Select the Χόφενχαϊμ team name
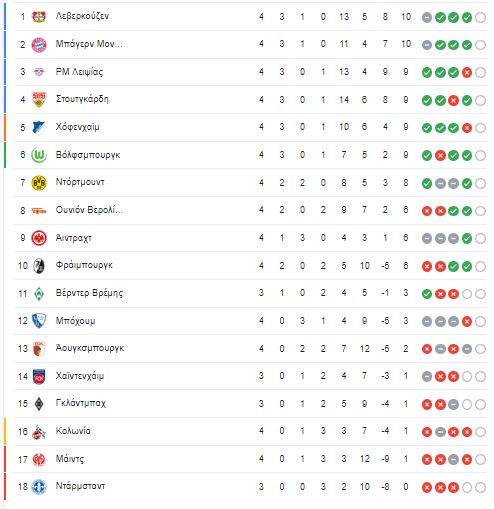Viewport: 494px width, 509px height. coord(77,127)
